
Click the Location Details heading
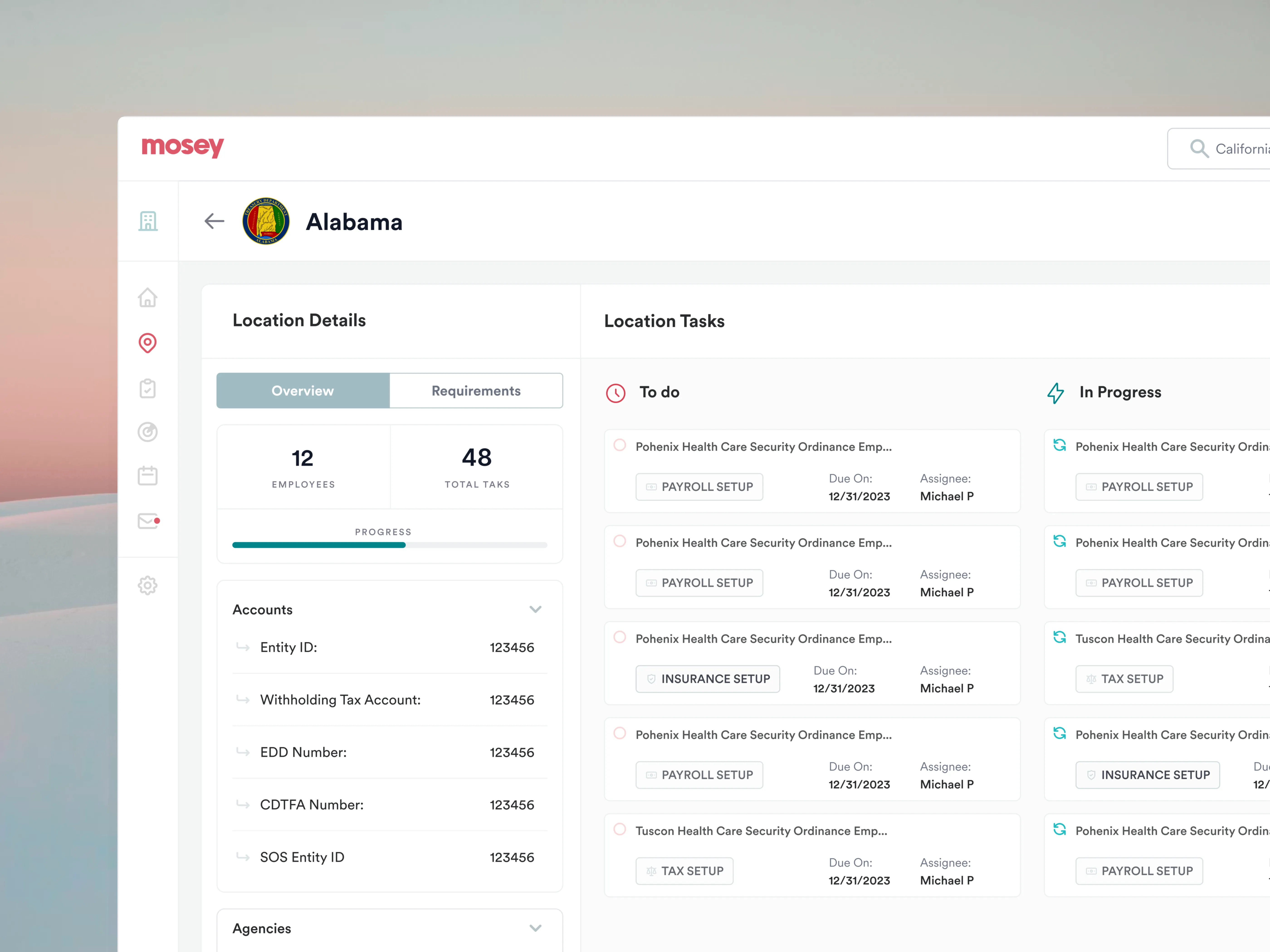click(299, 320)
